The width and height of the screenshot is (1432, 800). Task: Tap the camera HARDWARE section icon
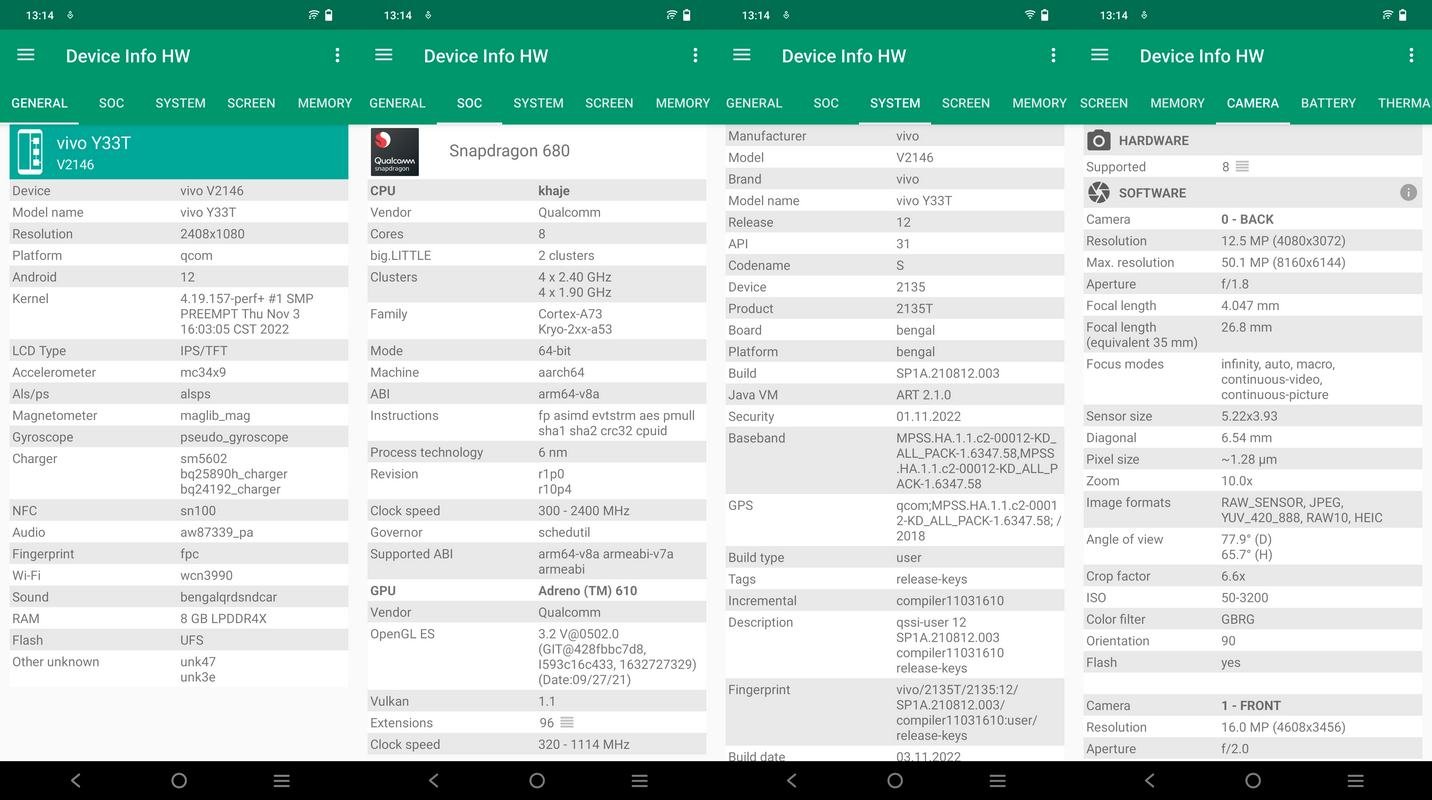click(x=1099, y=140)
